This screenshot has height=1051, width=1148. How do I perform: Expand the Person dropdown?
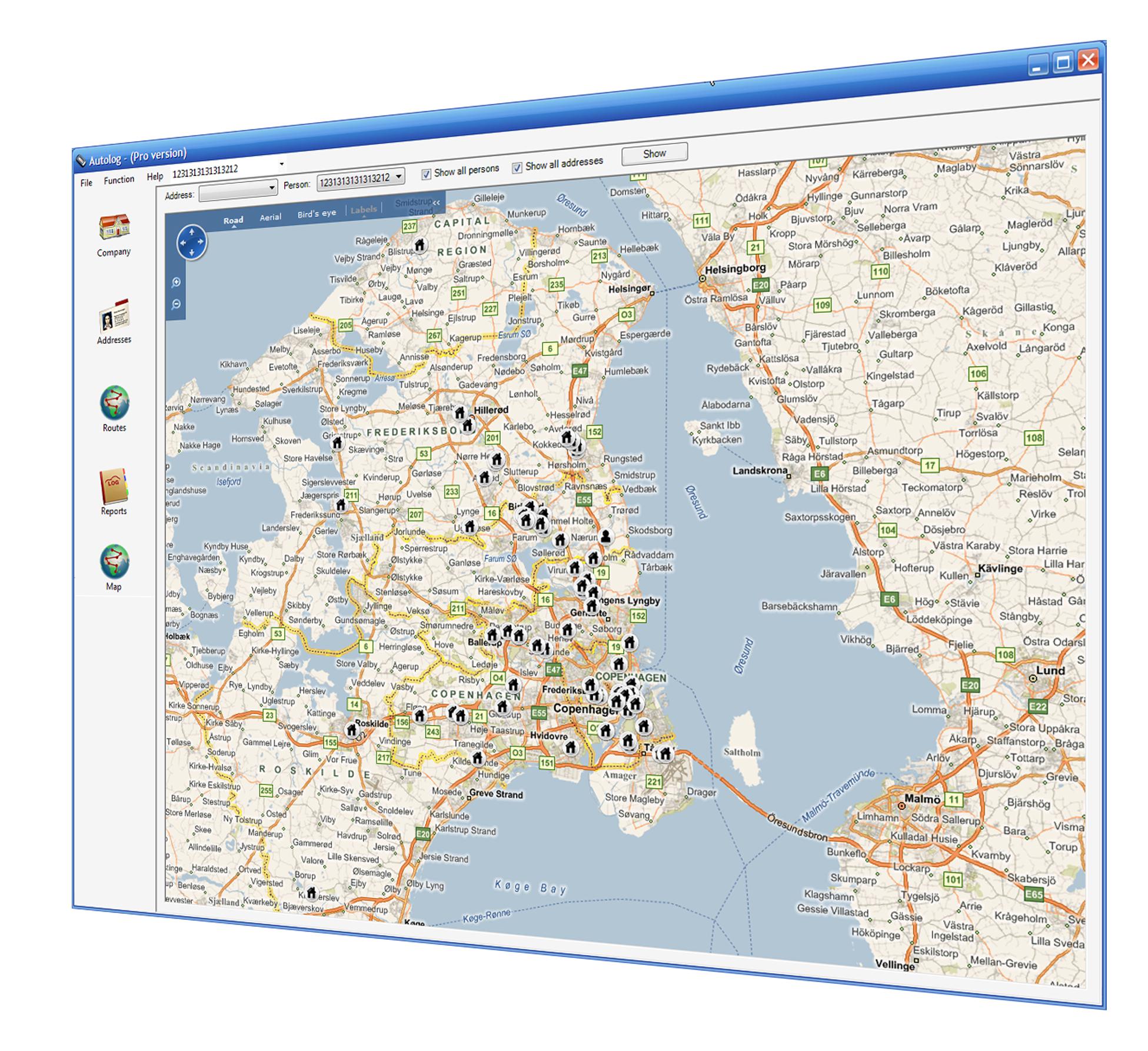pyautogui.click(x=398, y=176)
